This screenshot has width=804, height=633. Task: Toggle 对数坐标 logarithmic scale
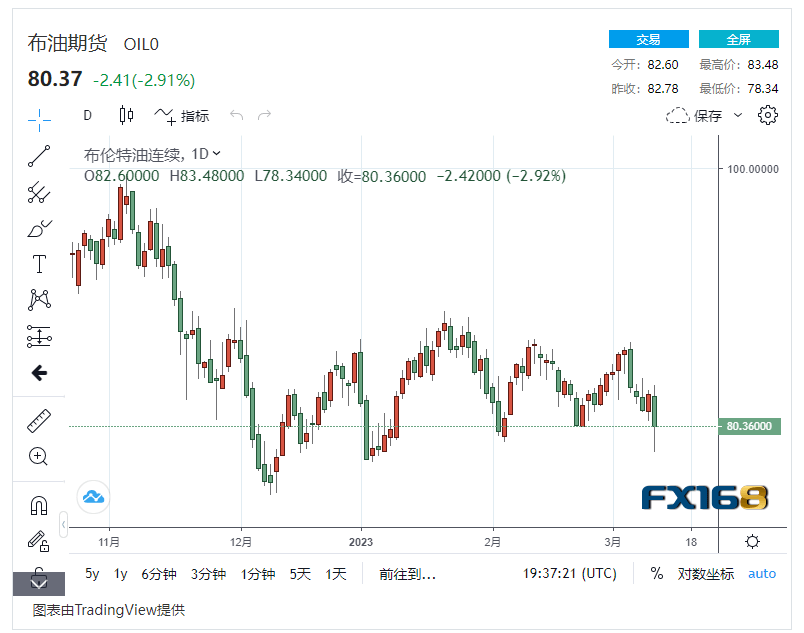706,574
